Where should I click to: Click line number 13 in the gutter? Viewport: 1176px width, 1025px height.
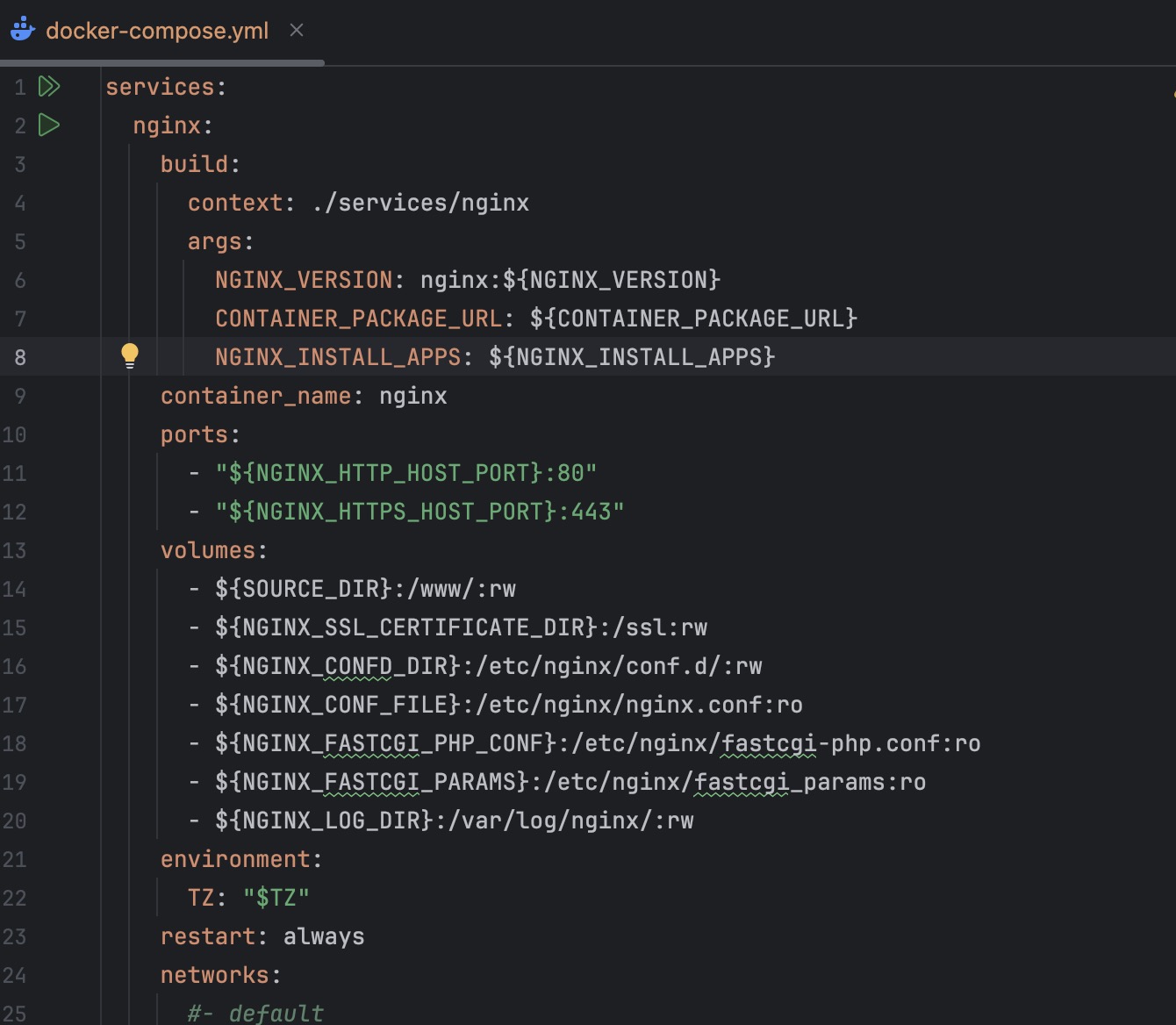[x=14, y=550]
